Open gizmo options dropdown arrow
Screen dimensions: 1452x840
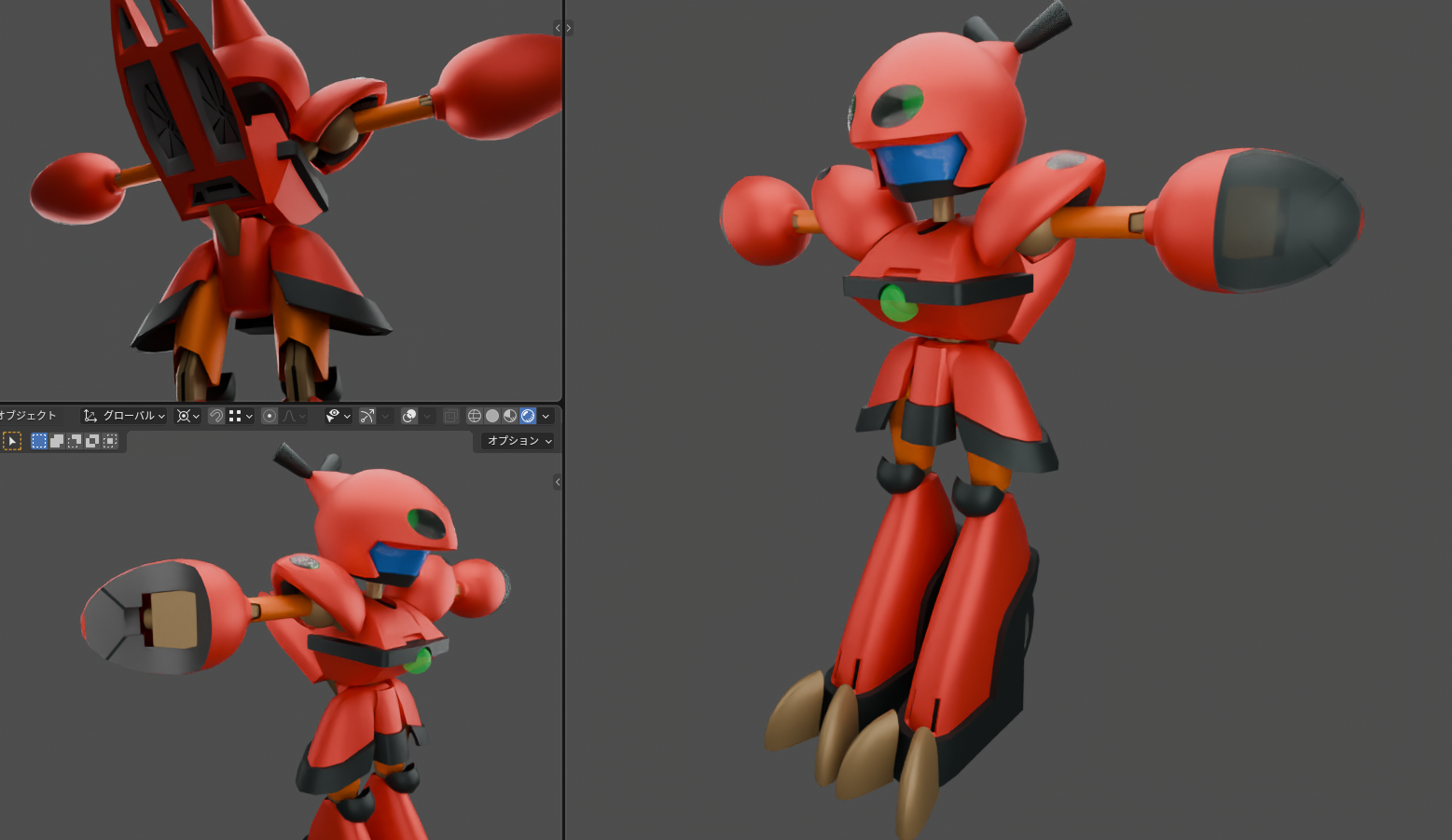384,416
